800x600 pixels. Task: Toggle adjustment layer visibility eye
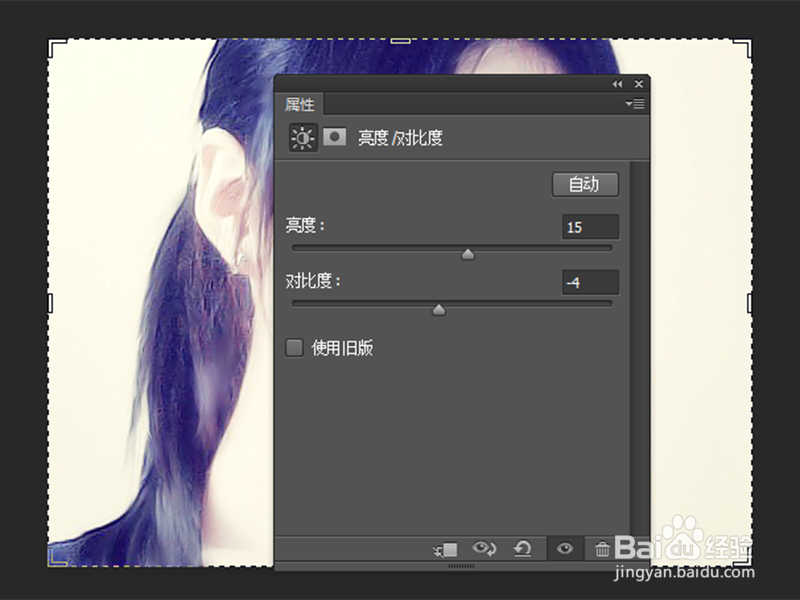564,549
